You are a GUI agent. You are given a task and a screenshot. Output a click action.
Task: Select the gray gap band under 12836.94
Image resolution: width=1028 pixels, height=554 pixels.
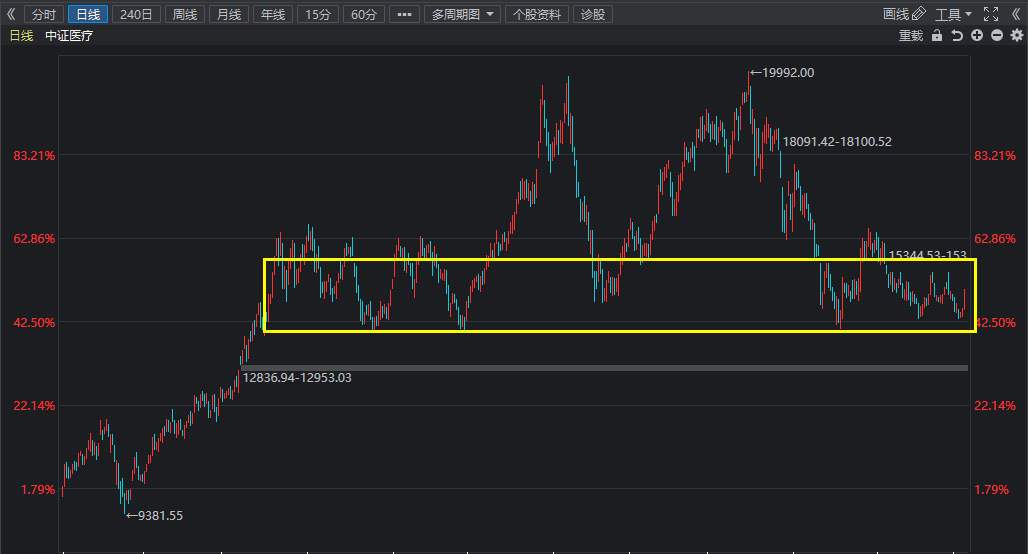[604, 368]
